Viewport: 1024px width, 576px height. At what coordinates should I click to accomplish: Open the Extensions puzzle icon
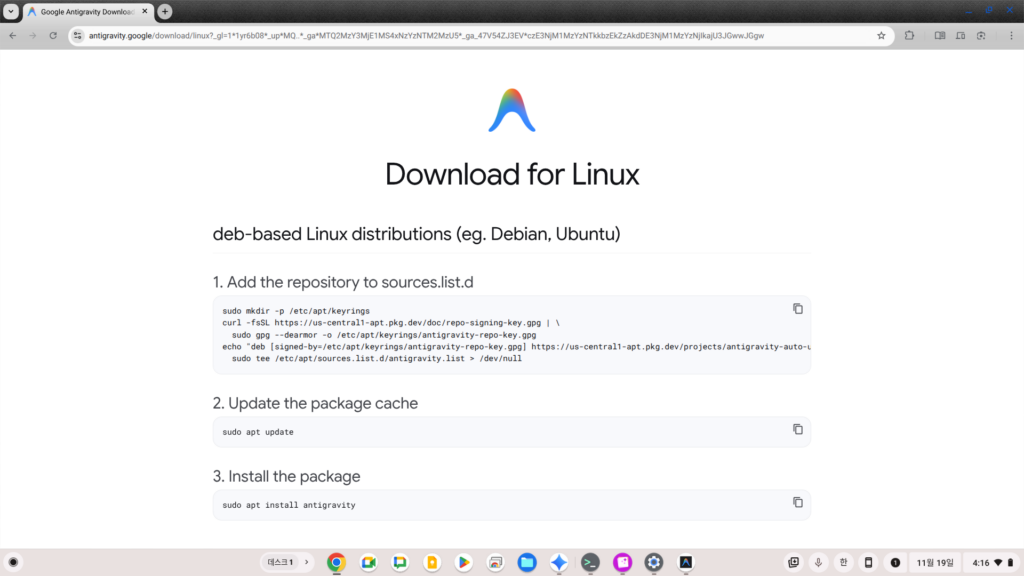[x=909, y=35]
